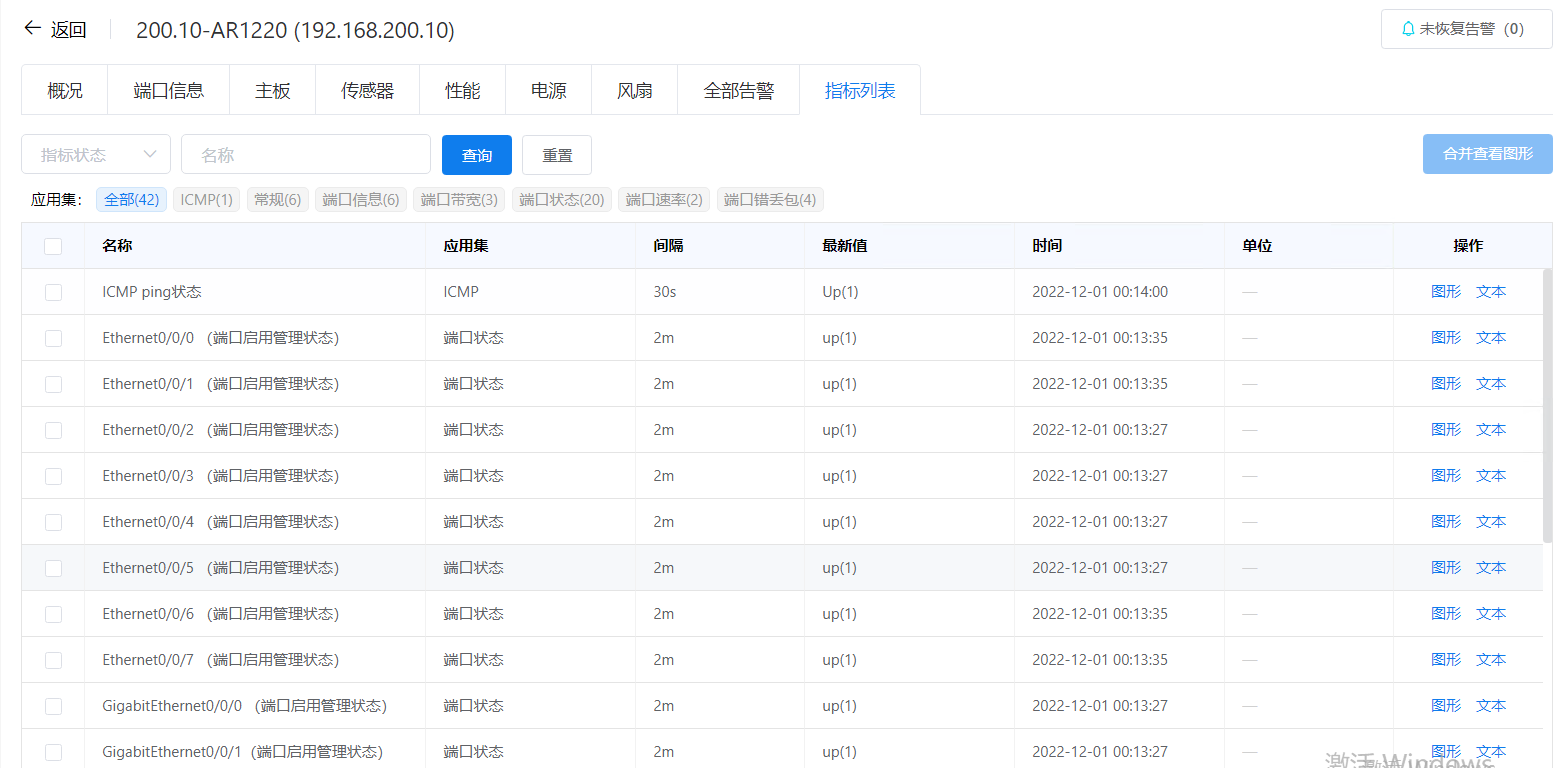Click the 名称 column header

tap(117, 246)
